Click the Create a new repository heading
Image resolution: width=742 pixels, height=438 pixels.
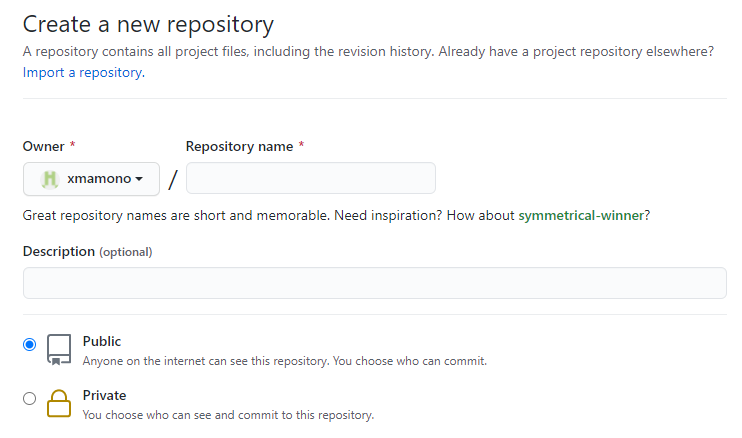point(148,25)
